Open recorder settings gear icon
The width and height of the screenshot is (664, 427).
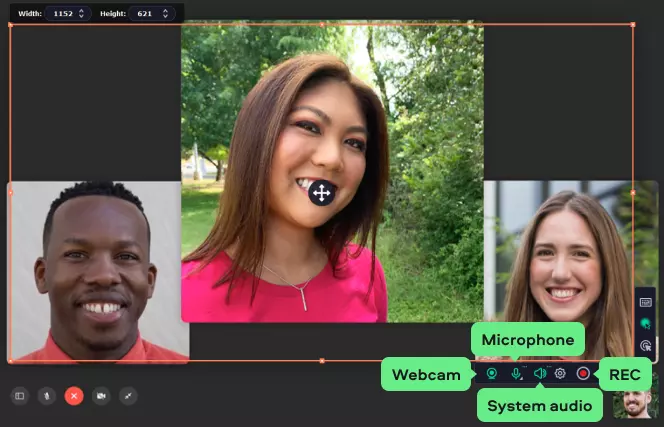[x=560, y=373]
